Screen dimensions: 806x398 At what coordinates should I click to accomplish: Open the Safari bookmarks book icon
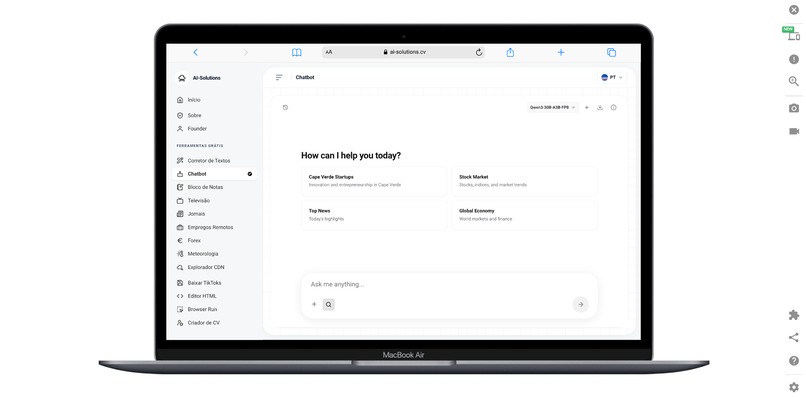click(x=297, y=52)
